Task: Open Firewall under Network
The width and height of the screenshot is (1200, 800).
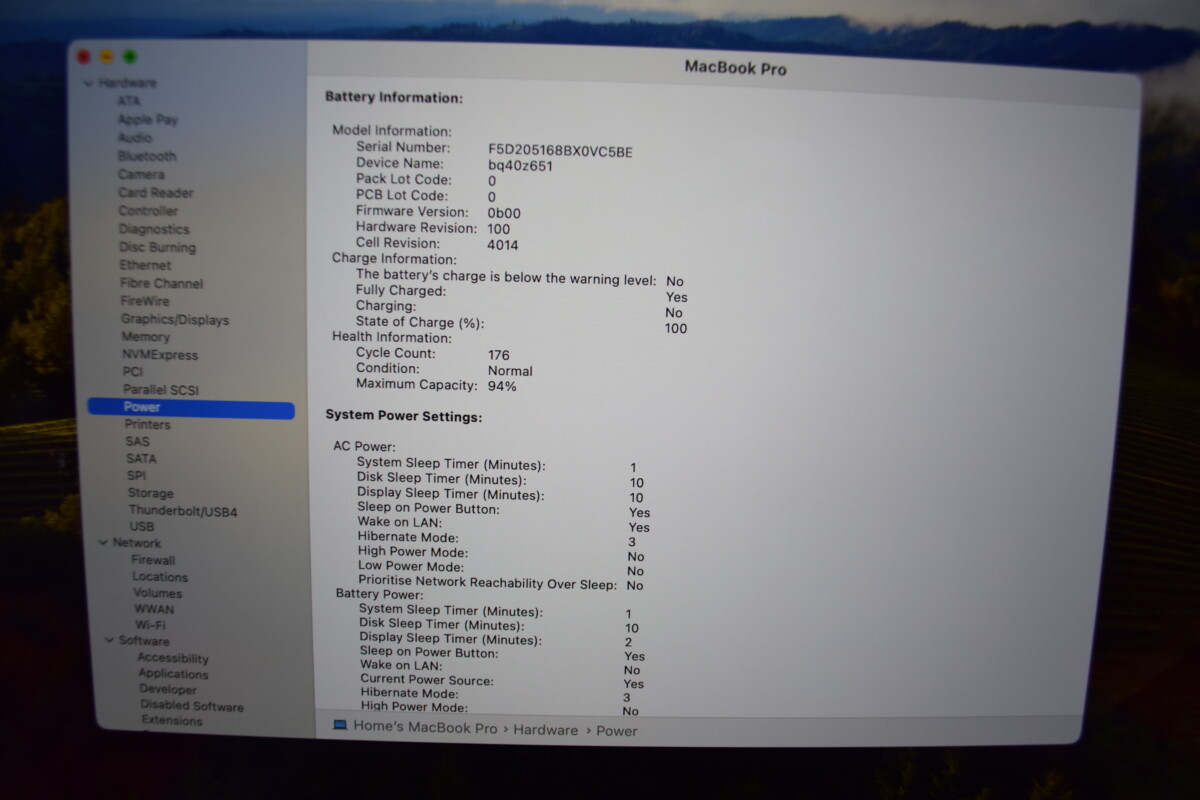Action: tap(153, 561)
